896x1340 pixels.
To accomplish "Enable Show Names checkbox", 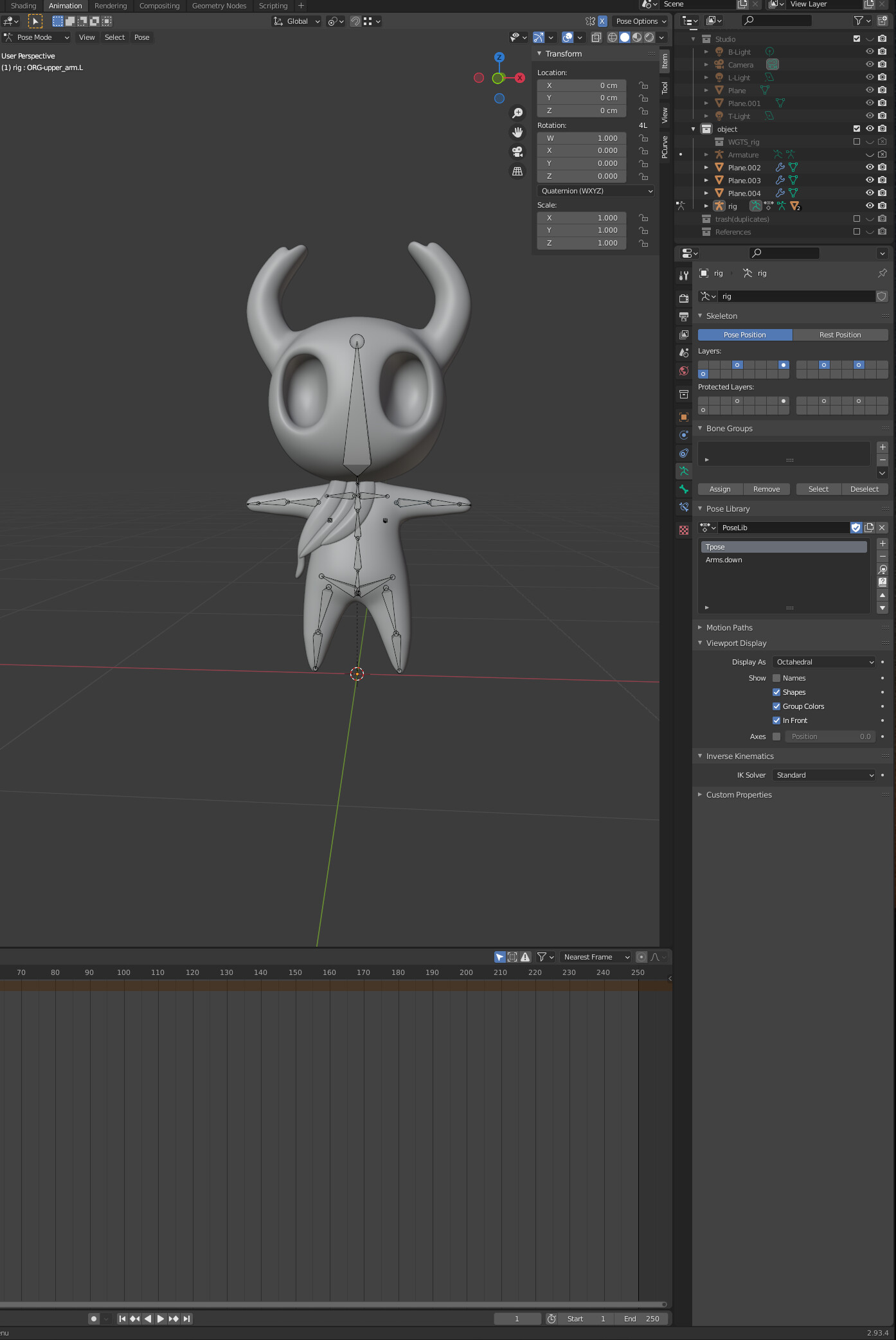I will click(776, 679).
